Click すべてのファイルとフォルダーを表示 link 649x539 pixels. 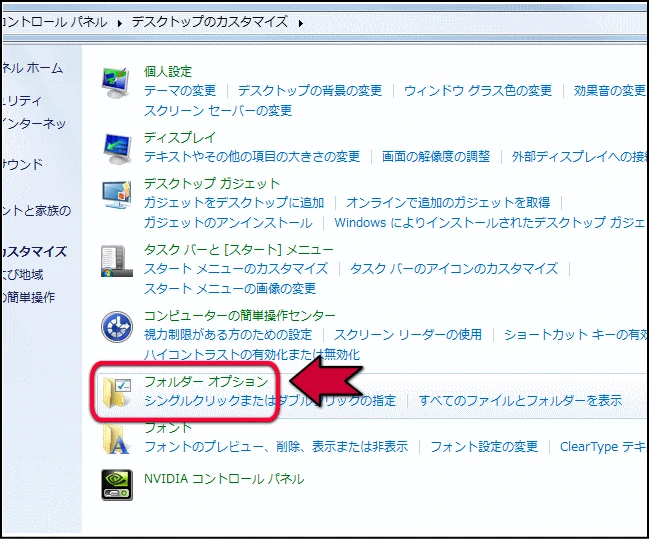(520, 400)
